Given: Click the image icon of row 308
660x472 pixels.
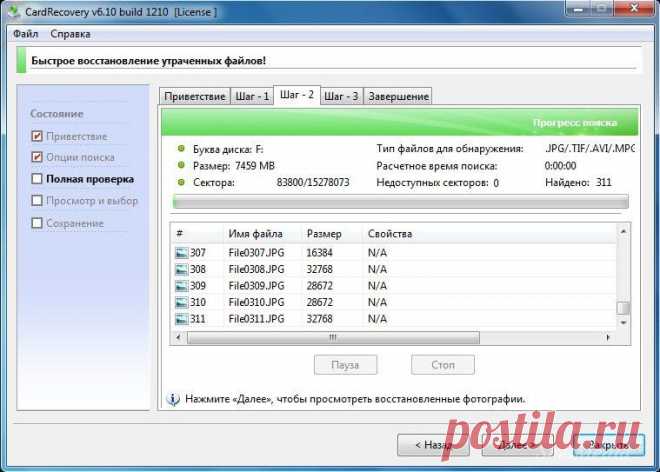Looking at the screenshot, I should (181, 269).
